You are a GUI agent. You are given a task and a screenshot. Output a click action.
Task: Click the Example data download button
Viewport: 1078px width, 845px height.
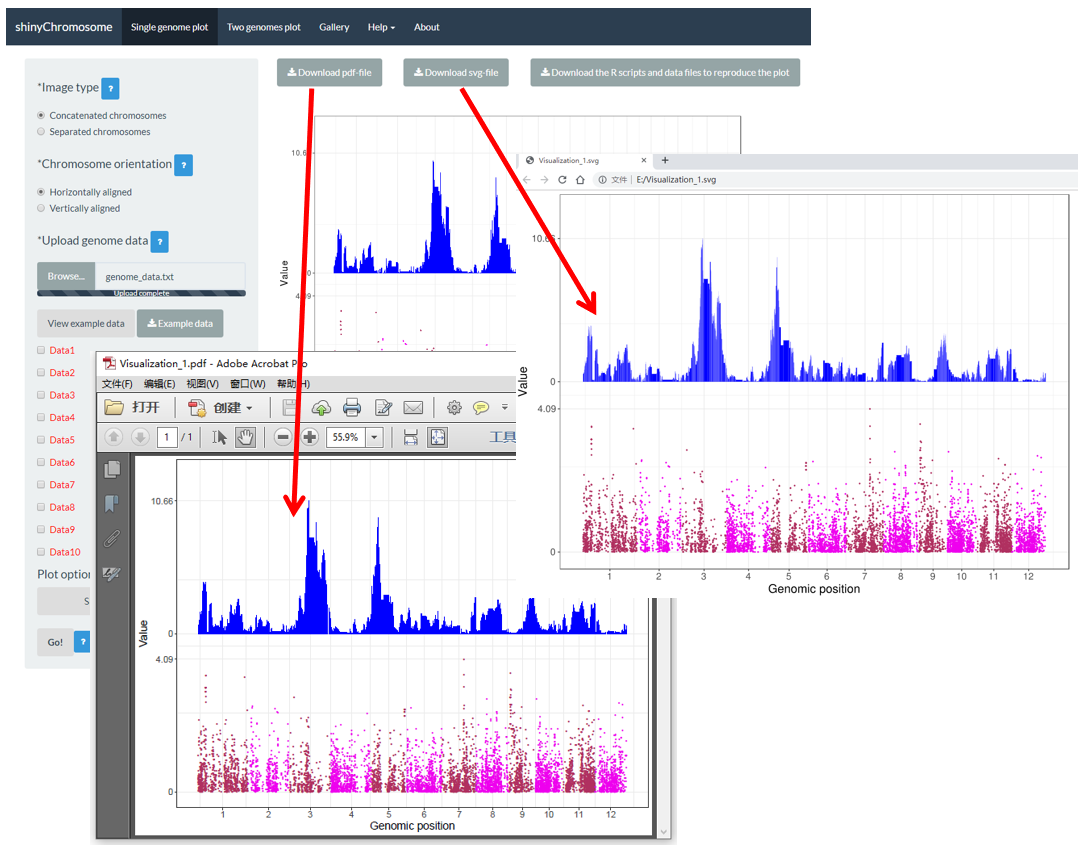coord(180,323)
